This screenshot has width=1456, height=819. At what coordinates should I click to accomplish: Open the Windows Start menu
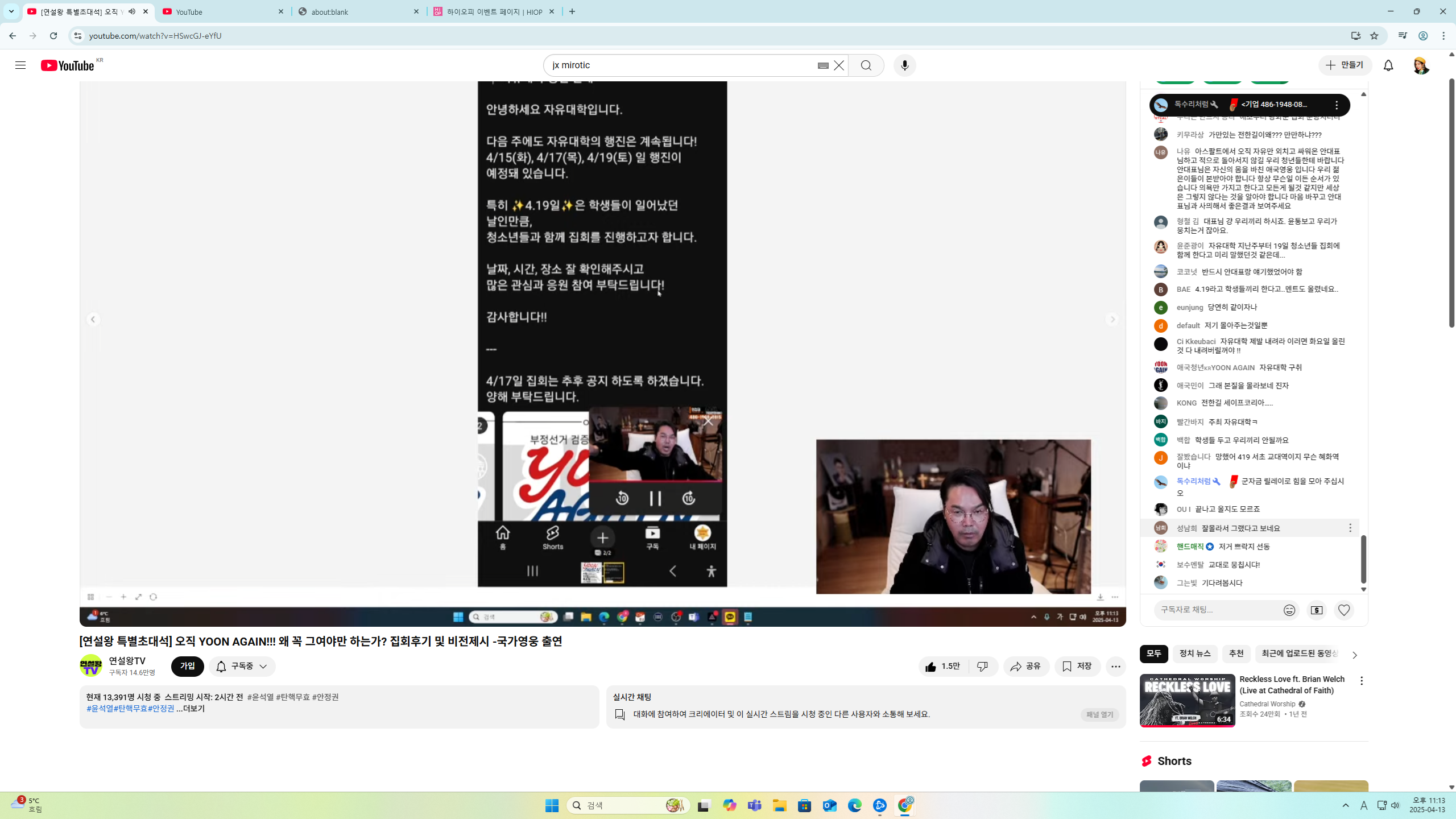(x=552, y=805)
